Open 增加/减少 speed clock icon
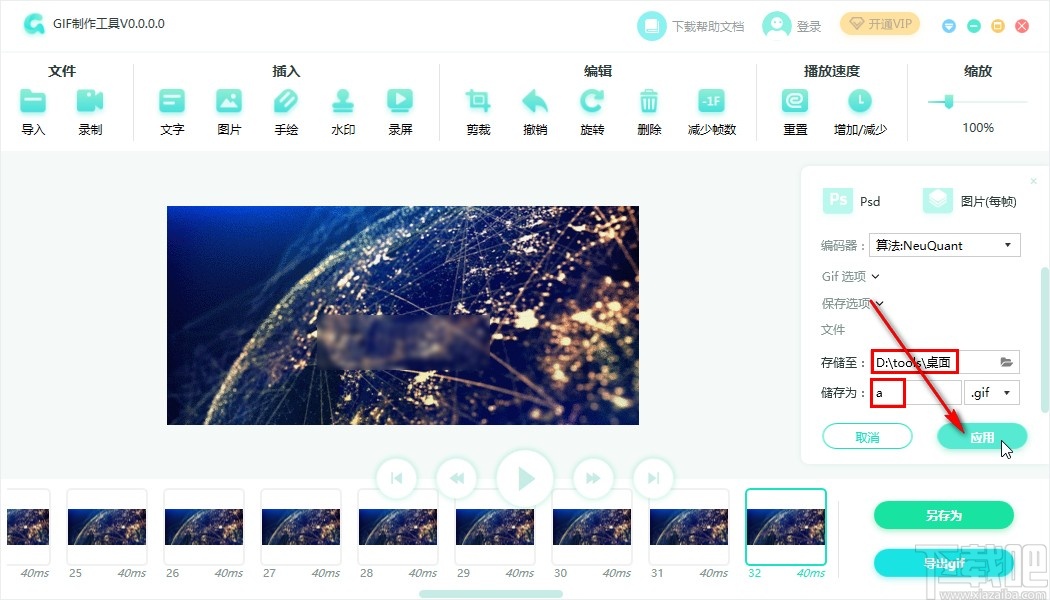The height and width of the screenshot is (600, 1050). (860, 101)
